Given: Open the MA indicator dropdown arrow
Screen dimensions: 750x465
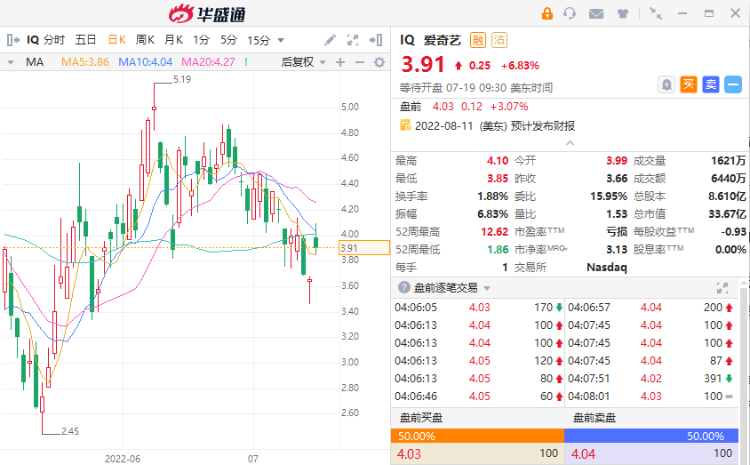Looking at the screenshot, I should [x=11, y=62].
